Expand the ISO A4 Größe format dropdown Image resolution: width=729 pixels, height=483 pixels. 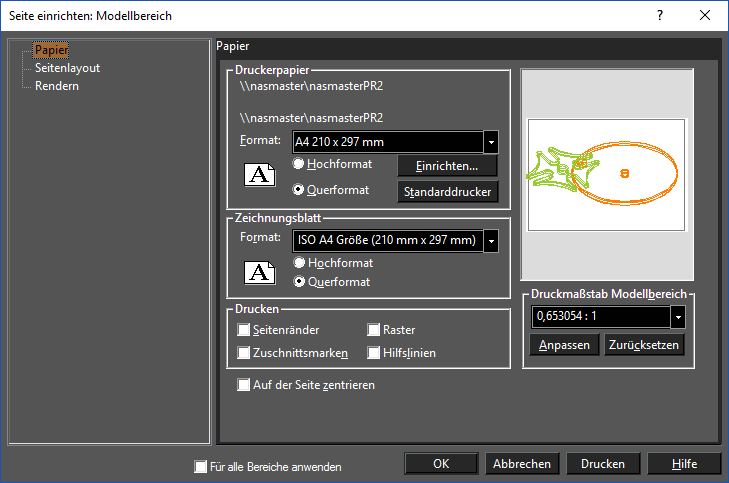[x=491, y=241]
